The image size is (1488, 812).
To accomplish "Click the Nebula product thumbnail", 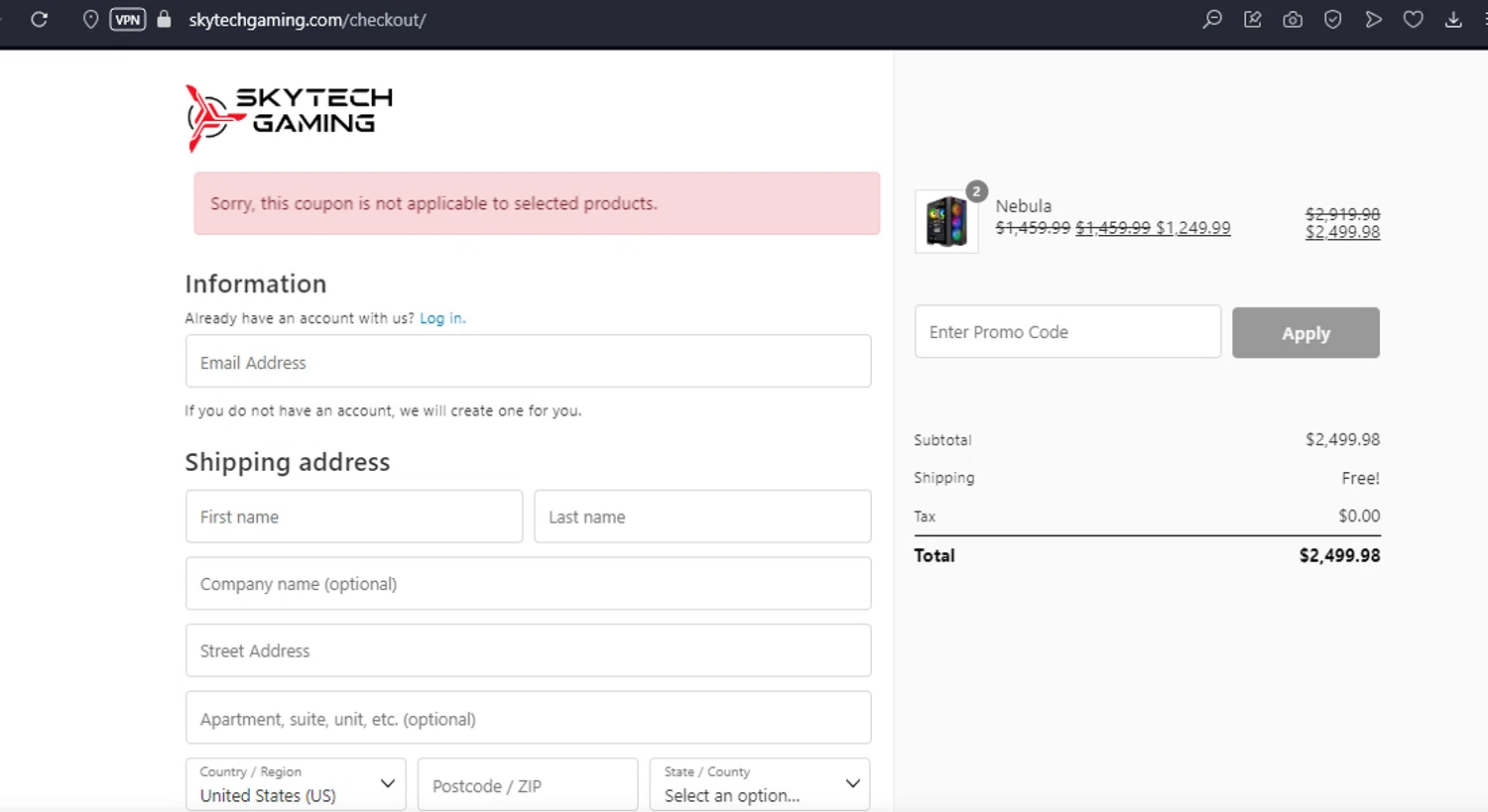I will tap(946, 221).
